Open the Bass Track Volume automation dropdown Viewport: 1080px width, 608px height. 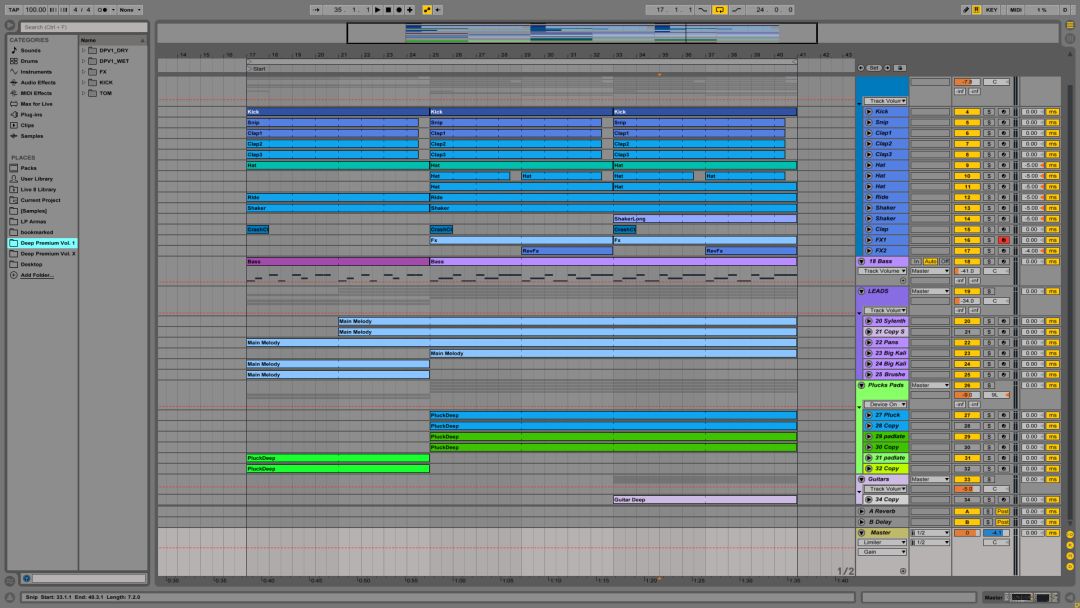click(x=882, y=271)
